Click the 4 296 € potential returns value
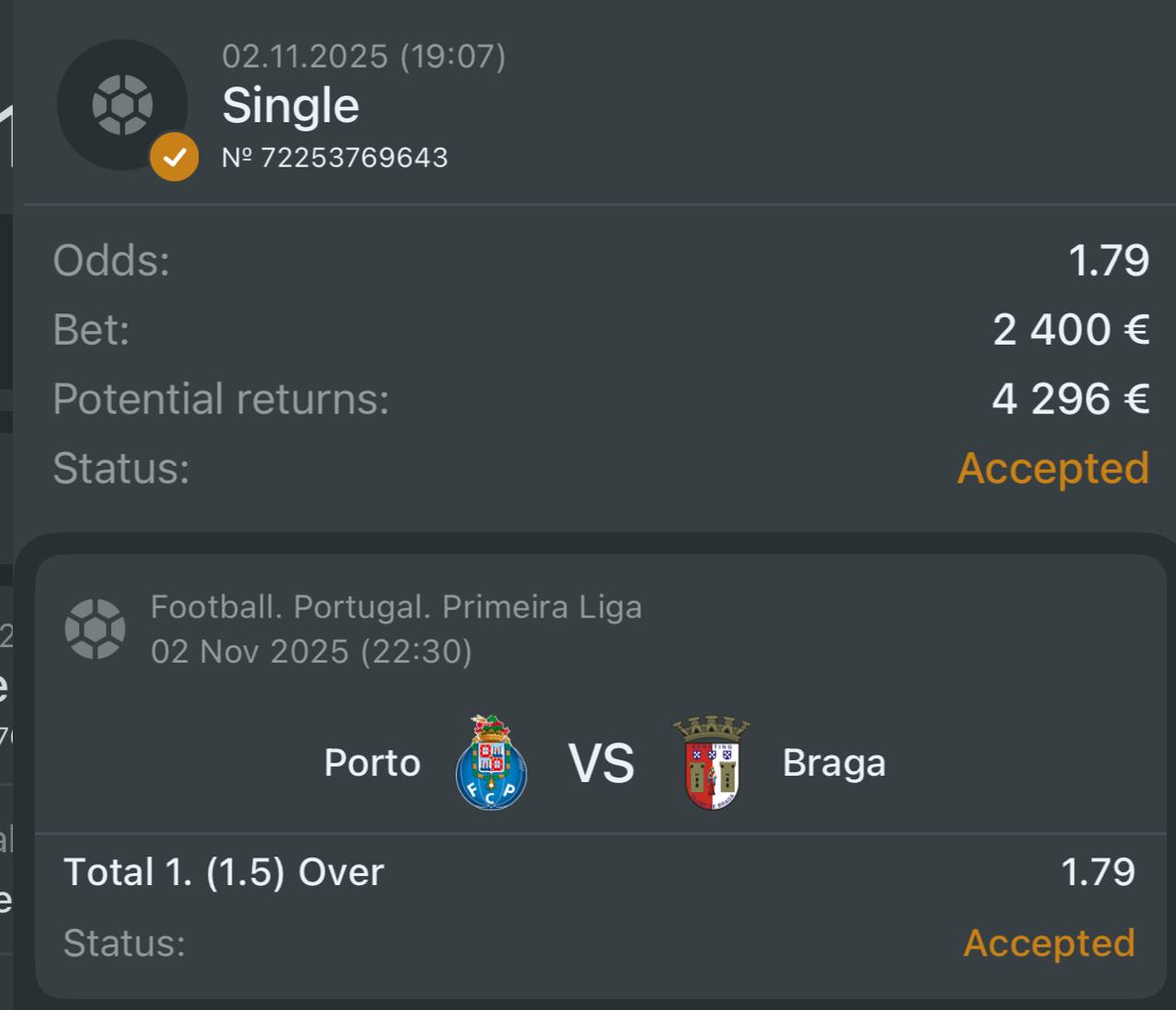1176x1010 pixels. coord(1070,399)
